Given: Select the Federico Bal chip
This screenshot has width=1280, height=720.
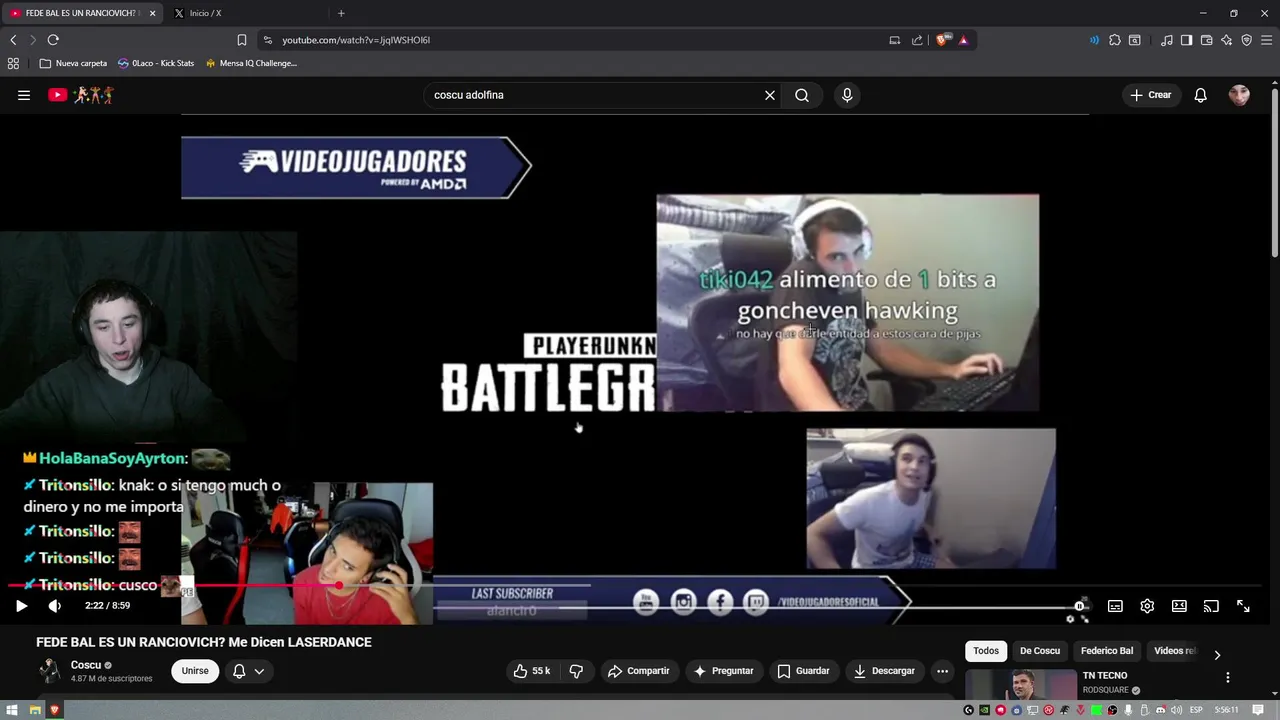Looking at the screenshot, I should (x=1107, y=651).
